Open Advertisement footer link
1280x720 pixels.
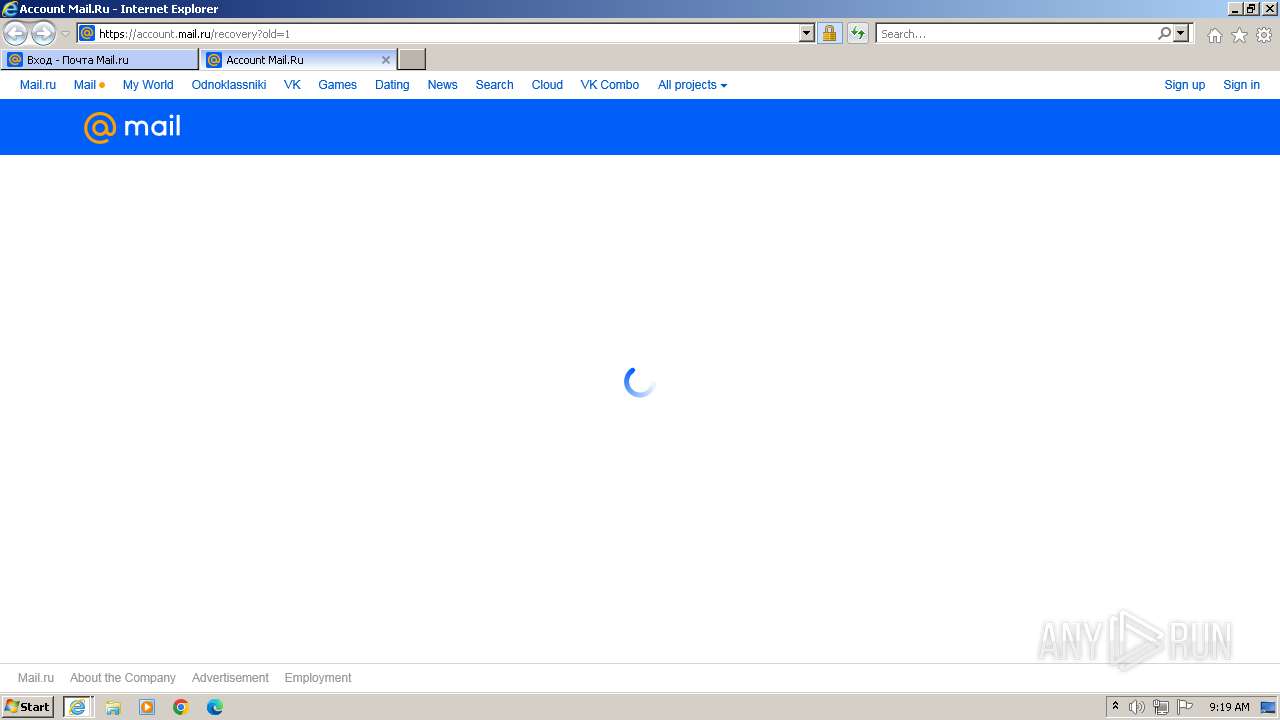point(230,678)
